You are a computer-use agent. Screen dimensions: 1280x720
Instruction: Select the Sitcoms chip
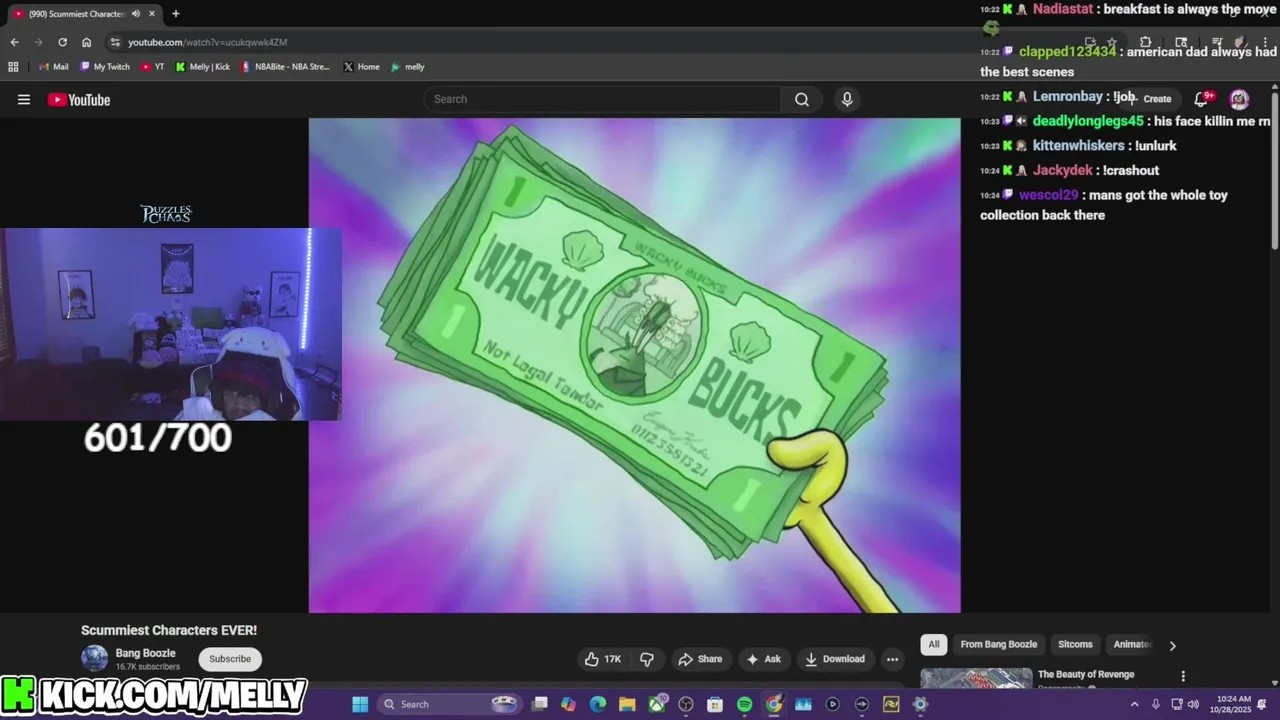click(1075, 645)
